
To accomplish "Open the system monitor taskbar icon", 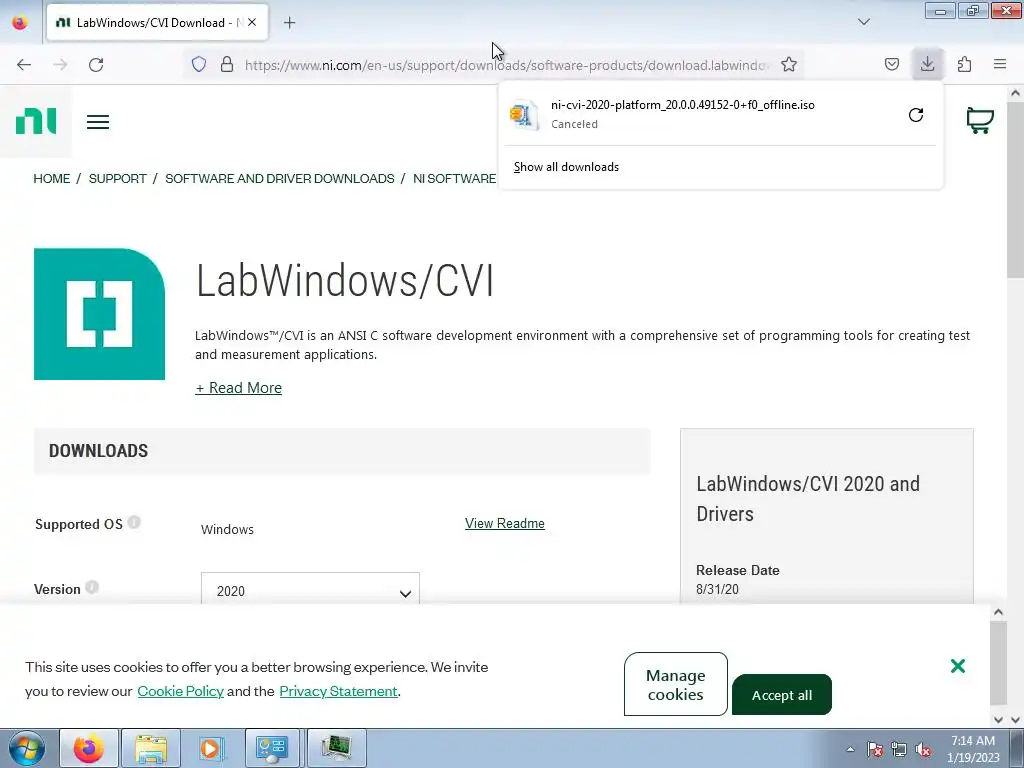I will 336,748.
